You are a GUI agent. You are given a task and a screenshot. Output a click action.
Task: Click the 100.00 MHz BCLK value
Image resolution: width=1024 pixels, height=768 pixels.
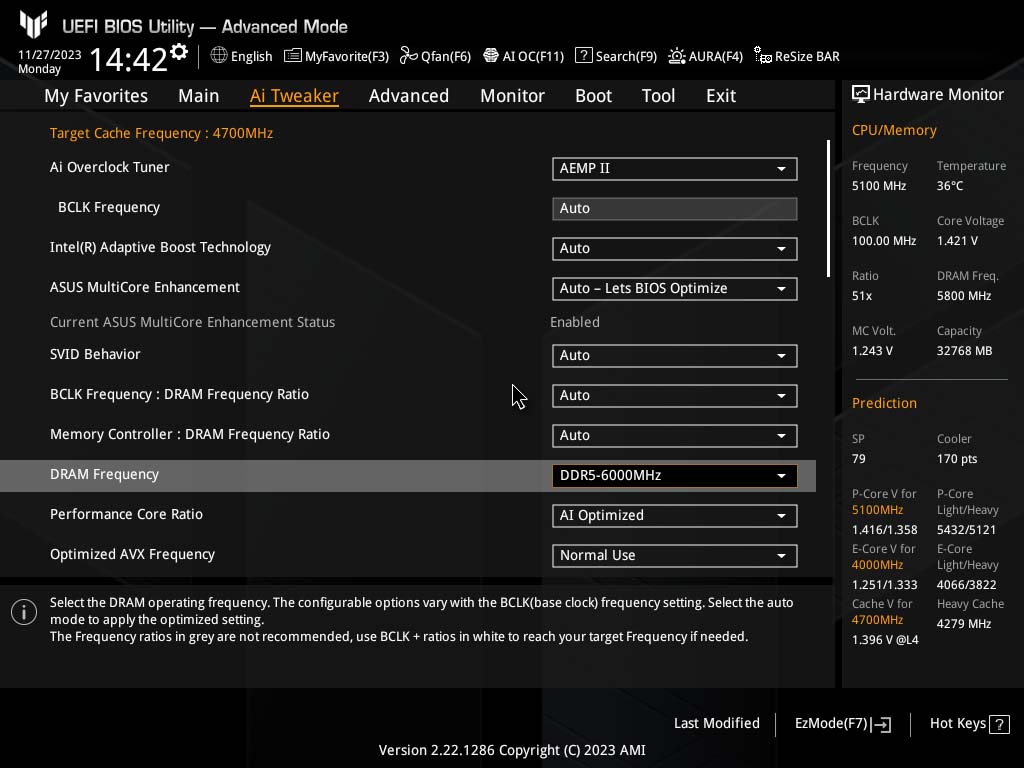tap(884, 241)
